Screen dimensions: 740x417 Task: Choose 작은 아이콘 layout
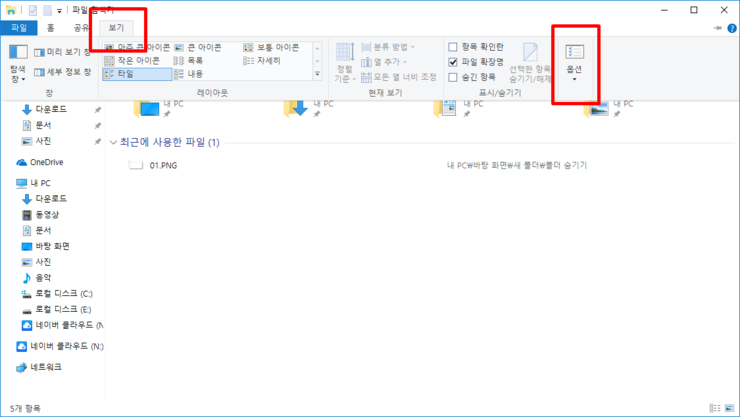tap(132, 60)
